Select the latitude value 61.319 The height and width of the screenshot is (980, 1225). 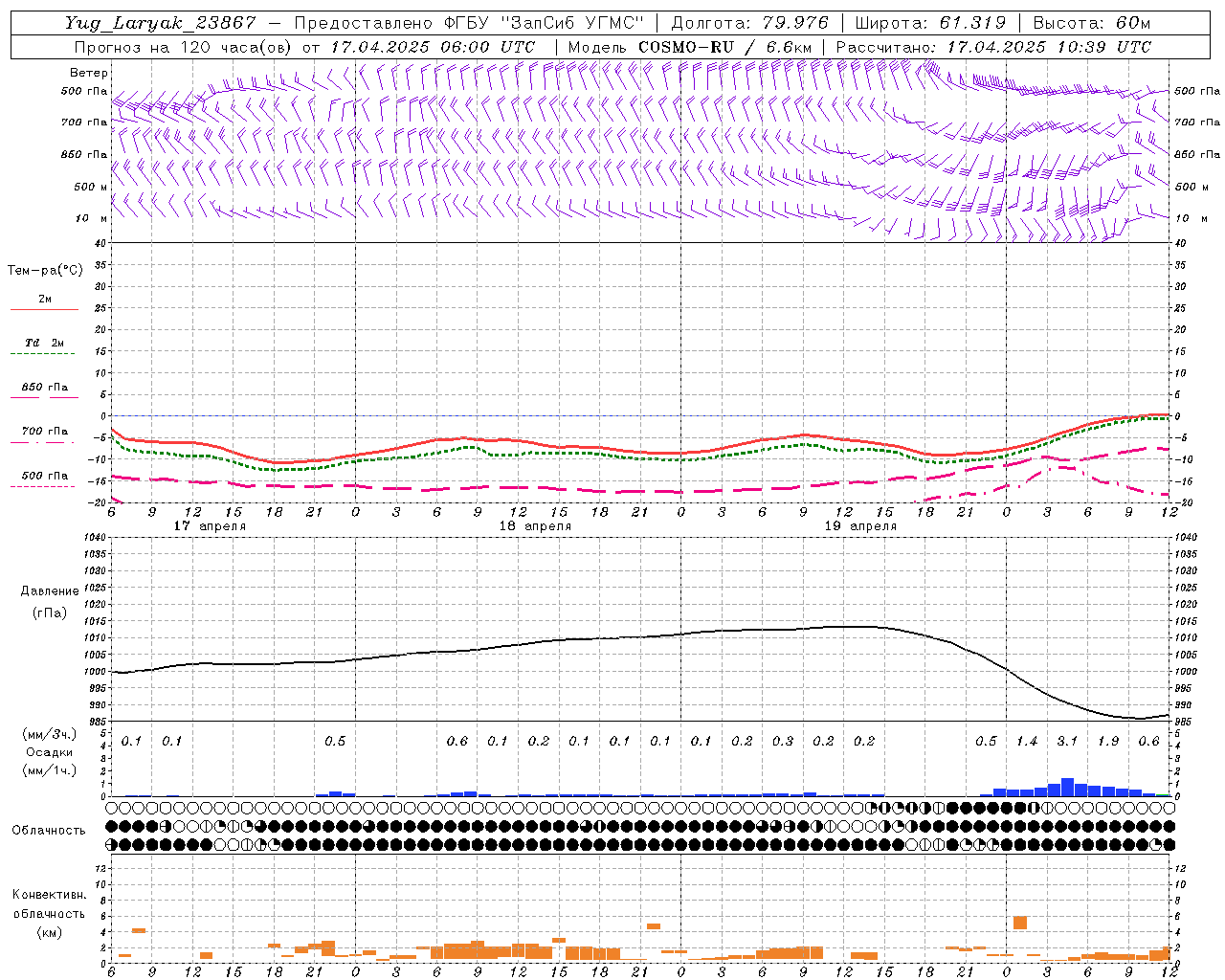point(971,23)
